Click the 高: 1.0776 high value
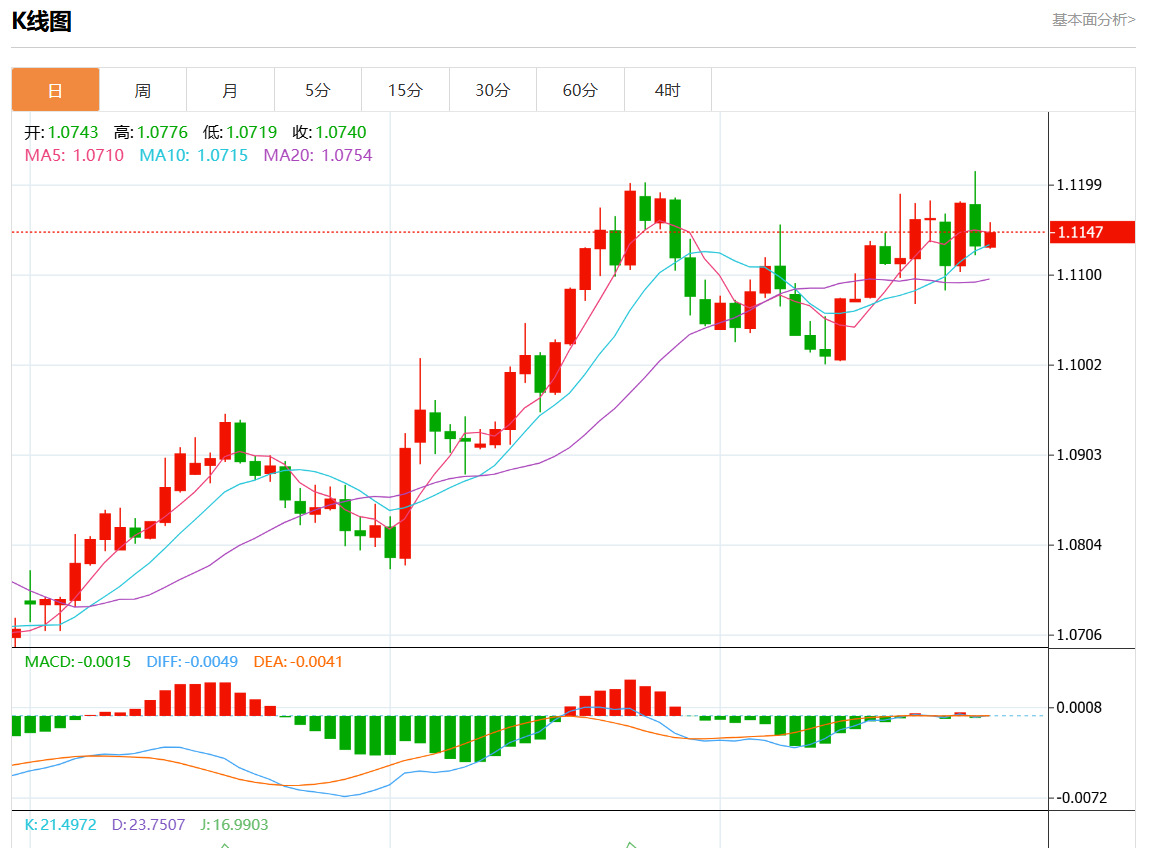1160x848 pixels. click(x=151, y=132)
